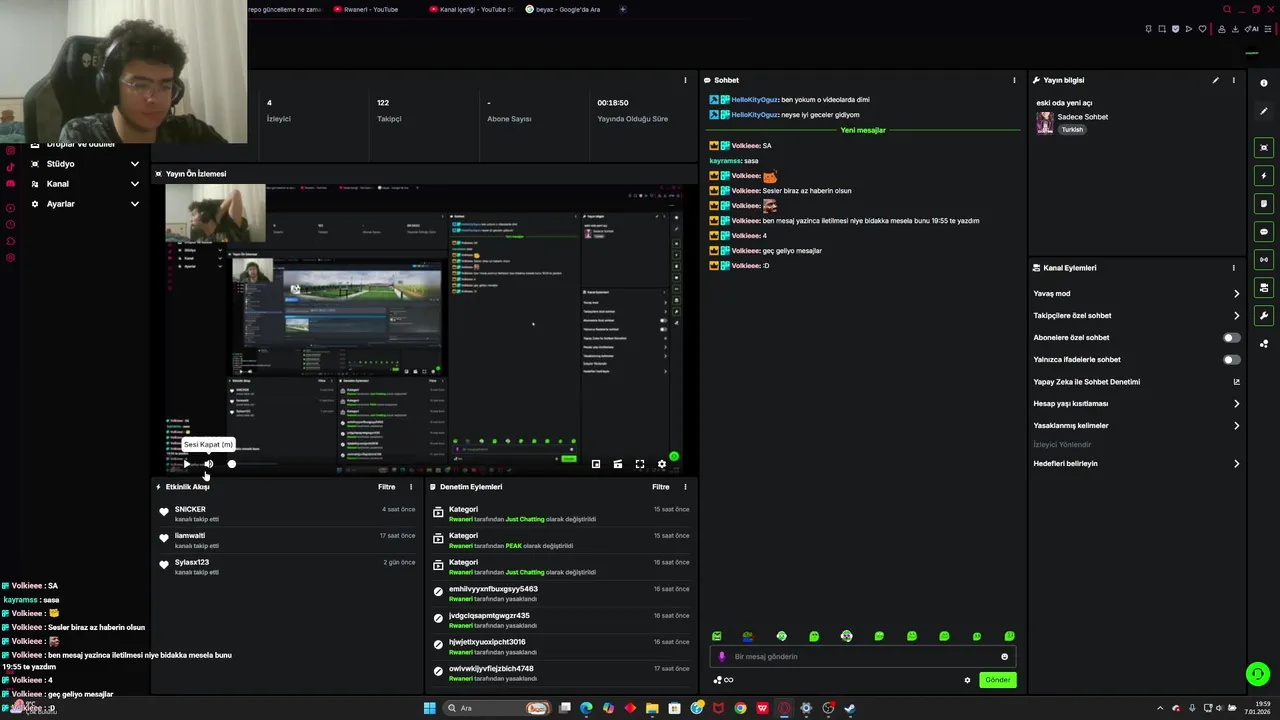Open chat settings gear beside Gönder
Viewport: 1280px width, 720px height.
point(967,680)
